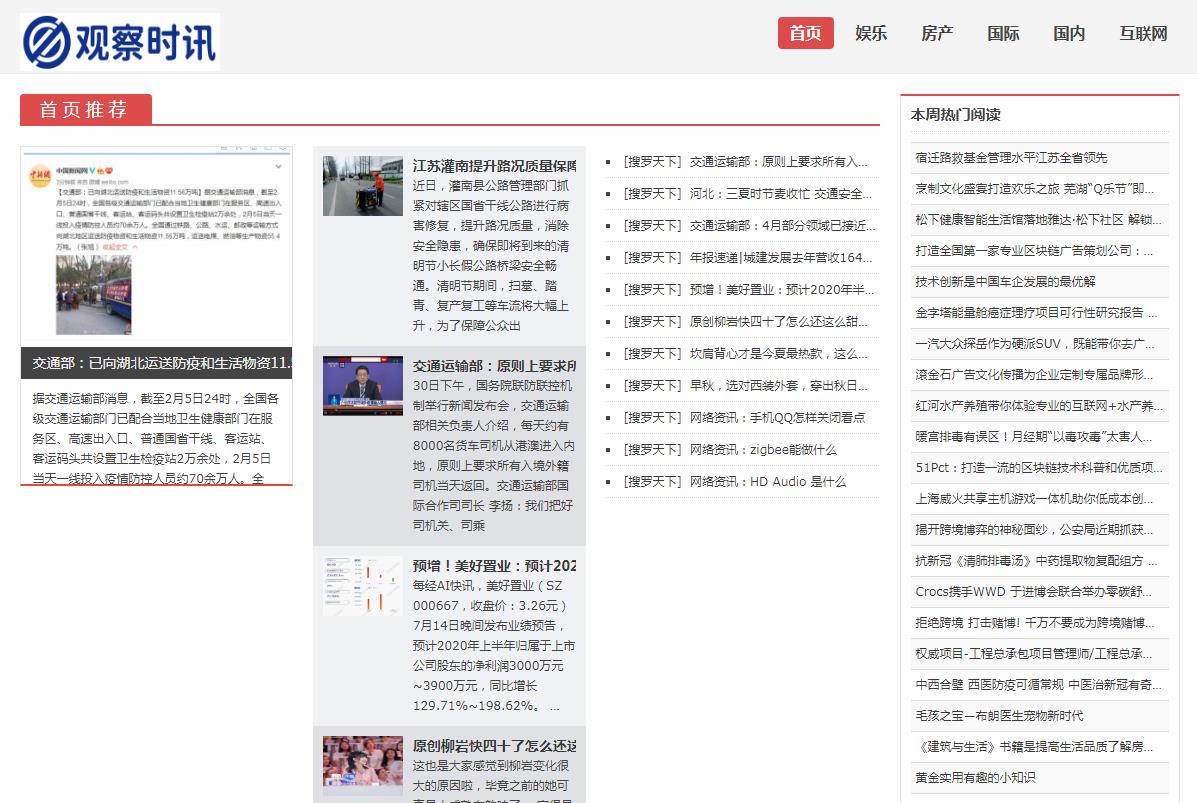Open list item 交通运输部：4月部分领域已接近
Image resolution: width=1197 pixels, height=803 pixels.
click(x=782, y=226)
